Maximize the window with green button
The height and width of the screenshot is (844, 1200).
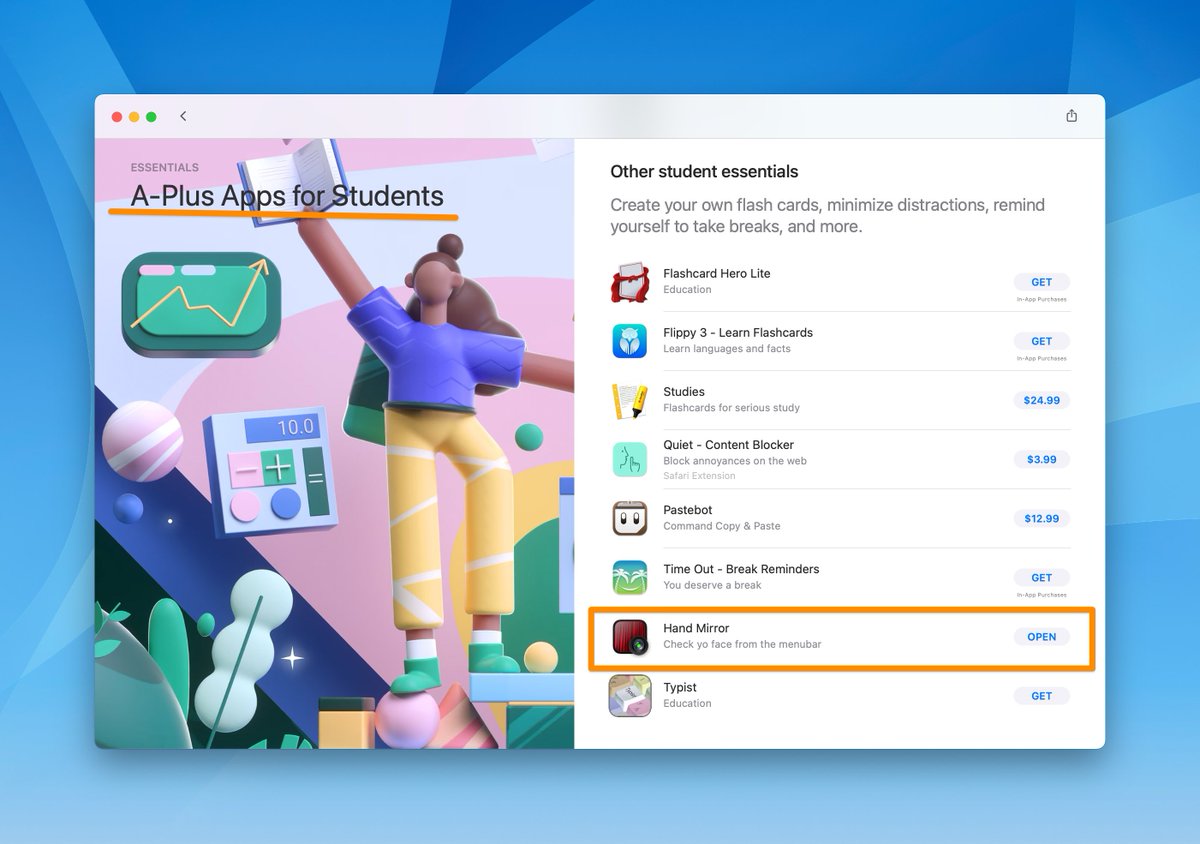(151, 117)
